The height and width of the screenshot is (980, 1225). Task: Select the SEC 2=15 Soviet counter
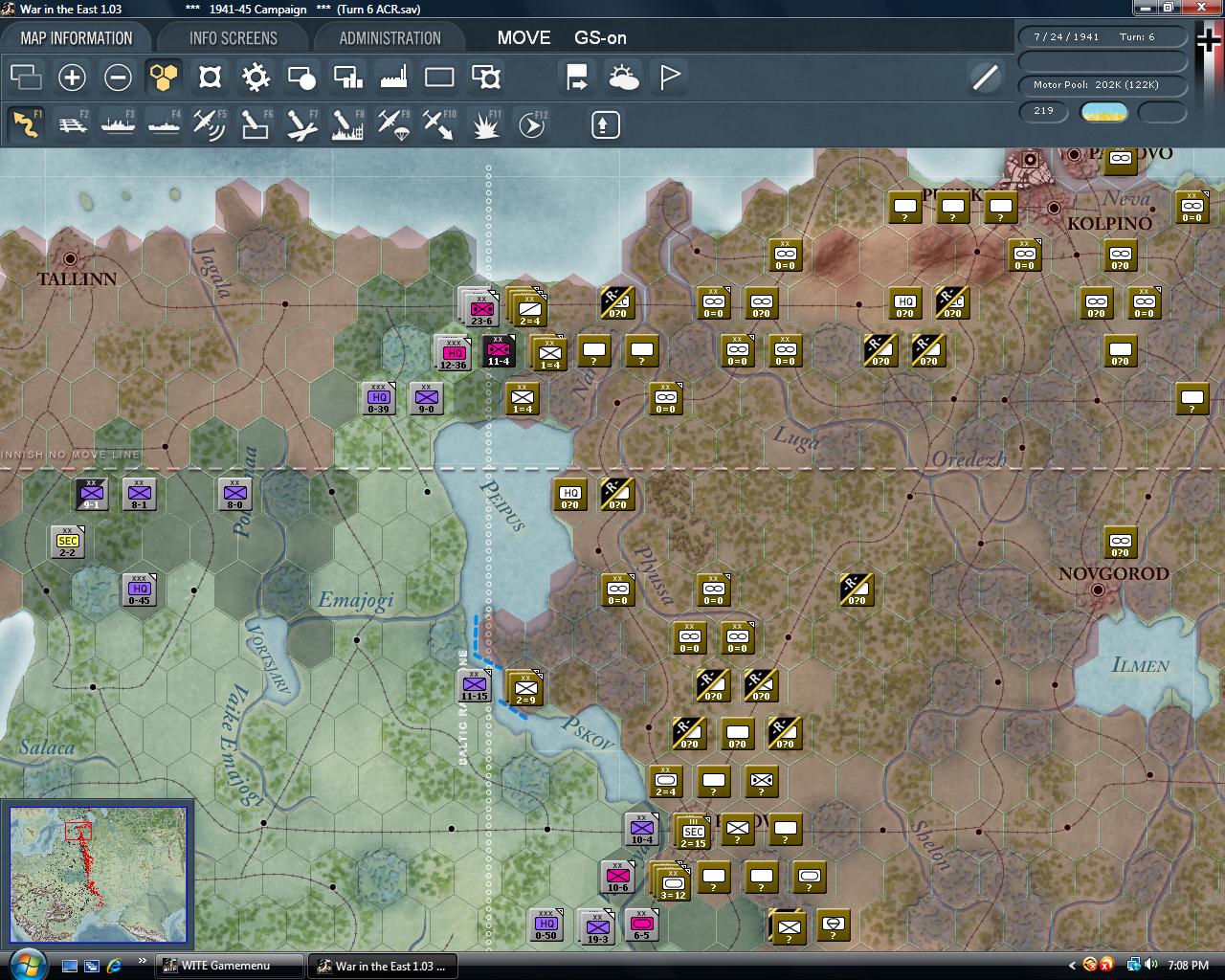(693, 833)
